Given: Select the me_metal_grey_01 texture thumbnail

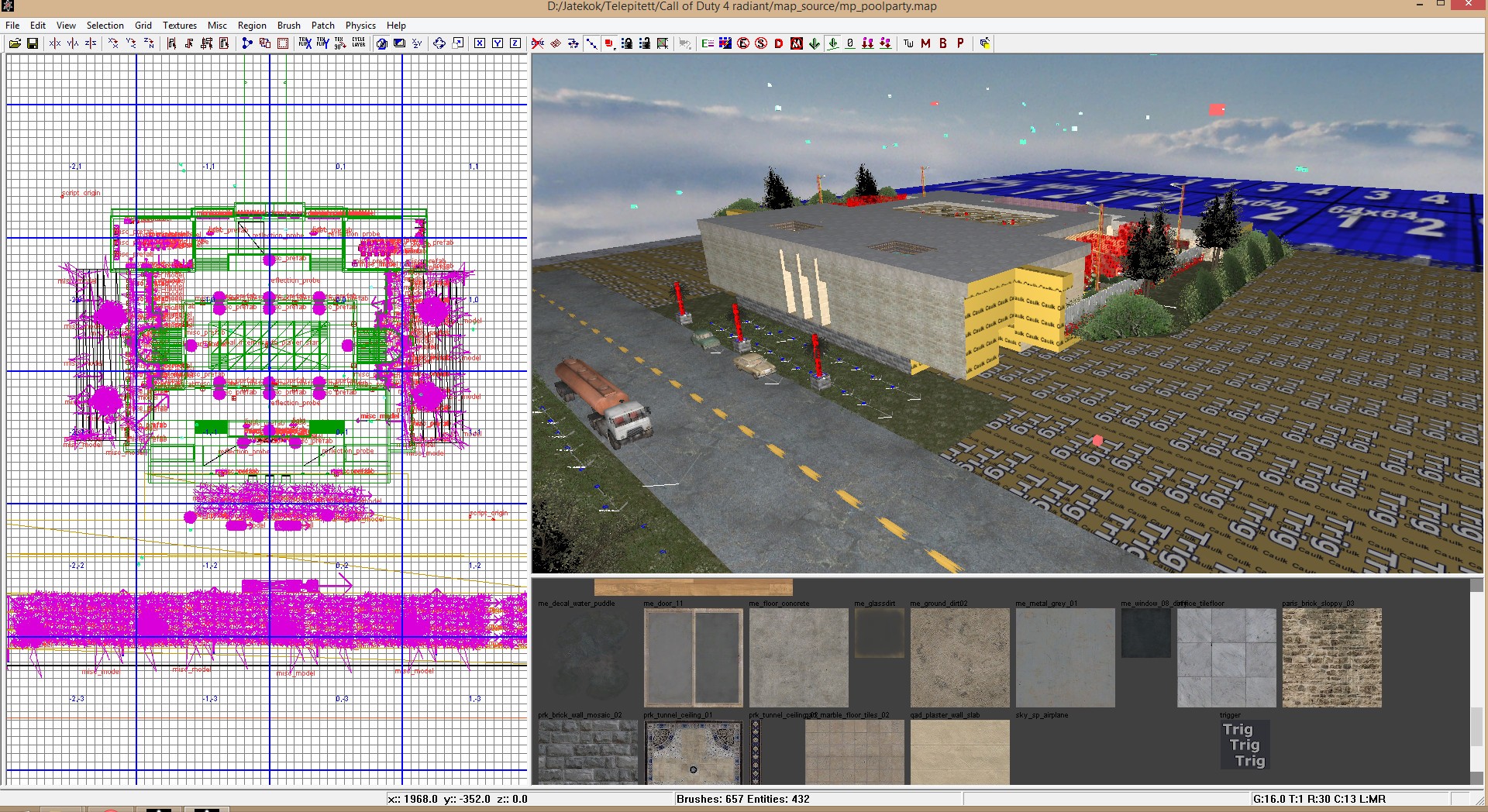Looking at the screenshot, I should coord(1065,658).
